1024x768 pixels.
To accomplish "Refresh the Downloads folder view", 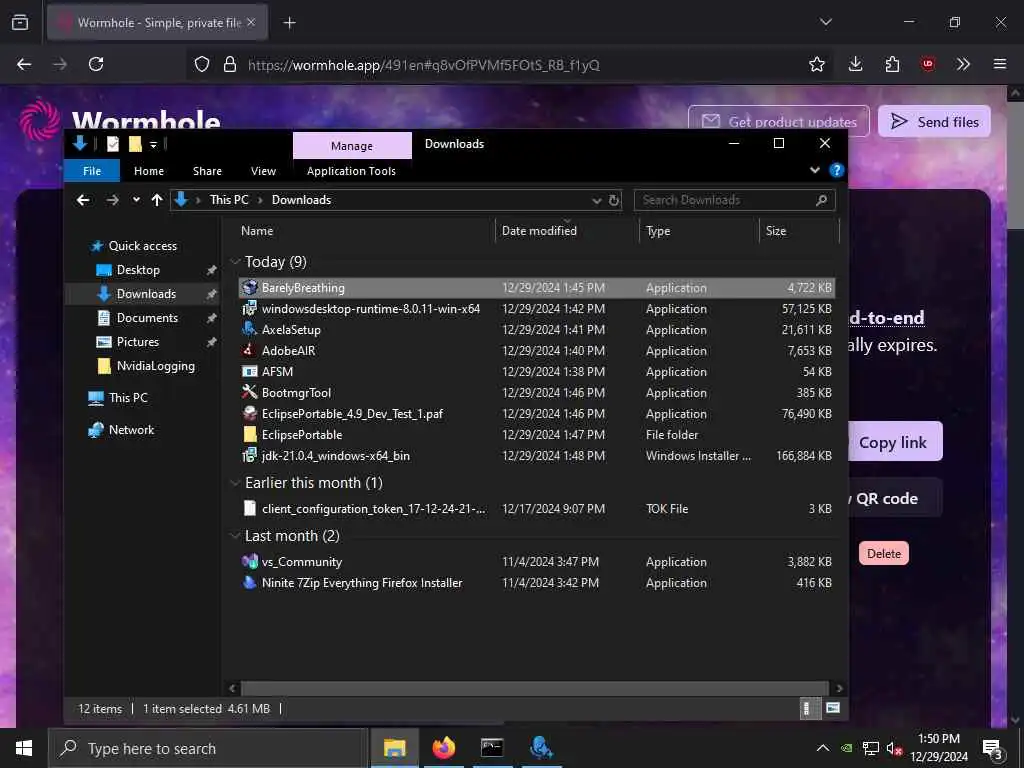I will (x=614, y=200).
